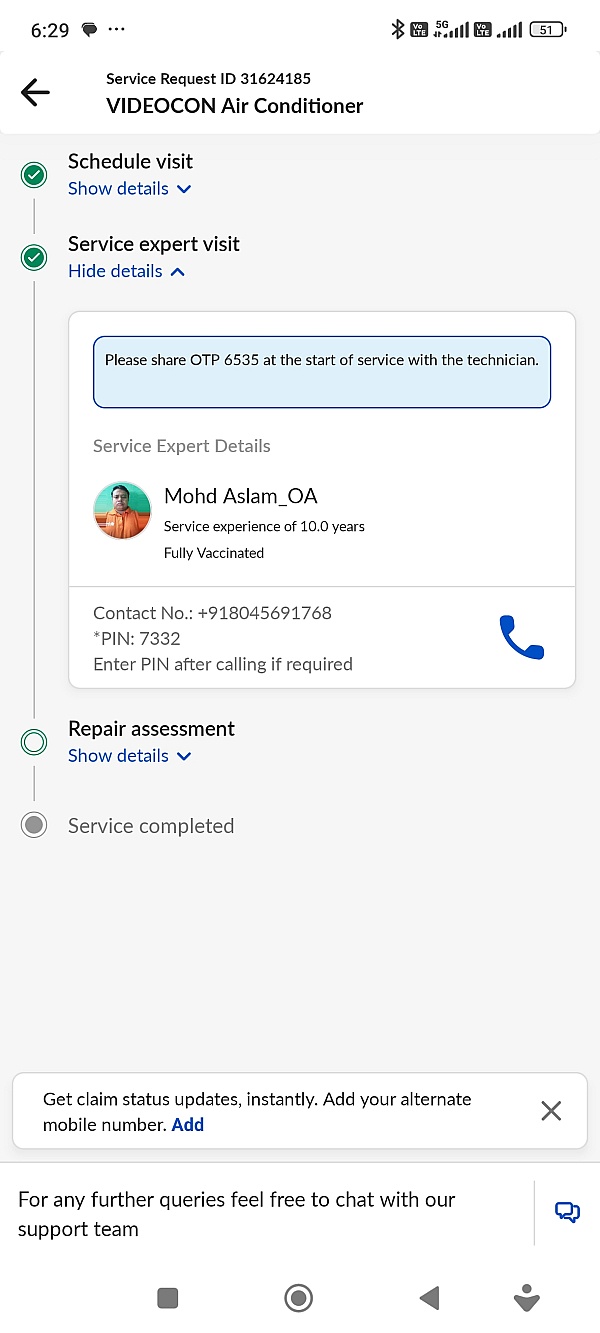Viewport: 600px width, 1333px height.
Task: Tap the OTP 6535 information box
Action: (322, 372)
